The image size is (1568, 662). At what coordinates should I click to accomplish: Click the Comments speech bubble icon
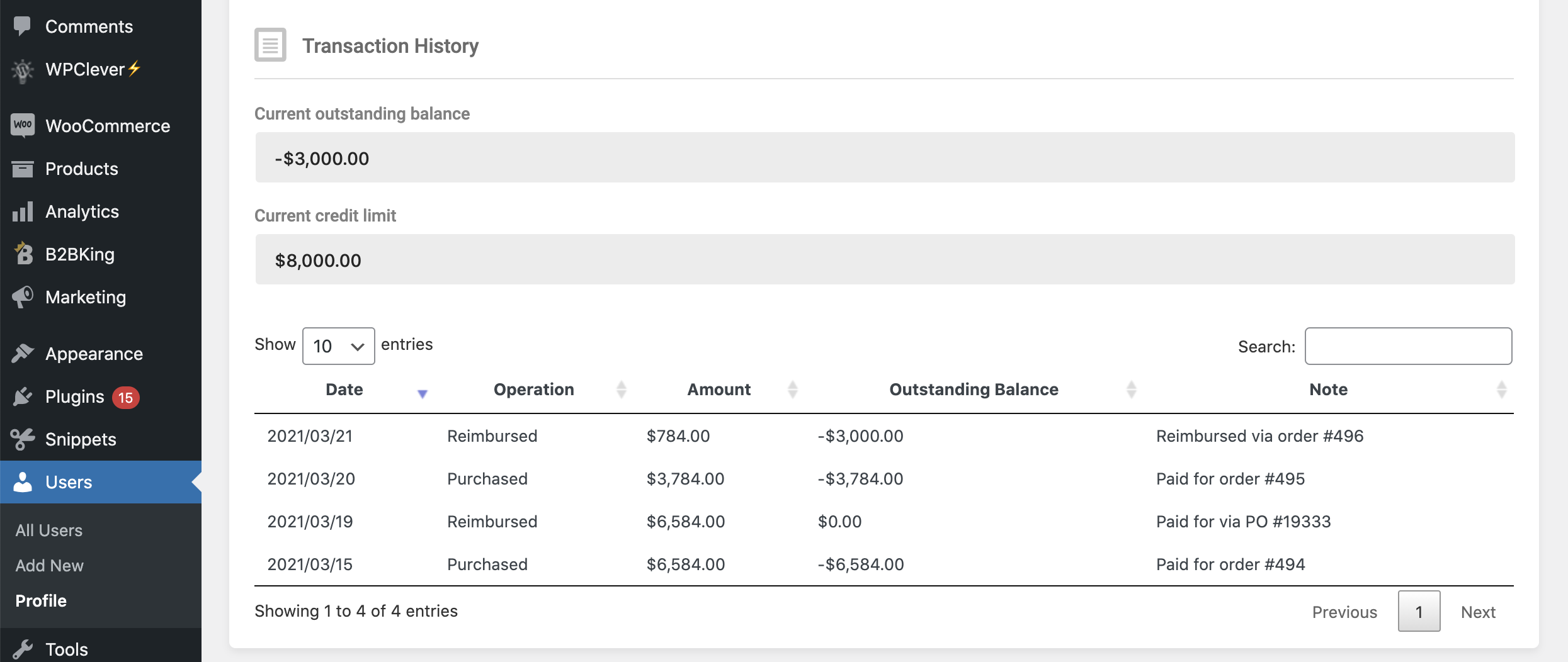(x=22, y=26)
